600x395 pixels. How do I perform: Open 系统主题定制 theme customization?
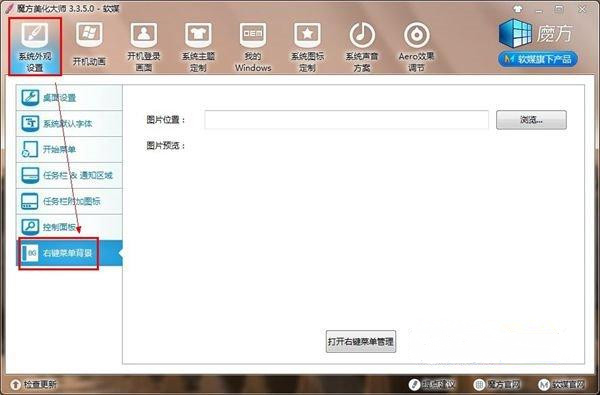click(198, 46)
